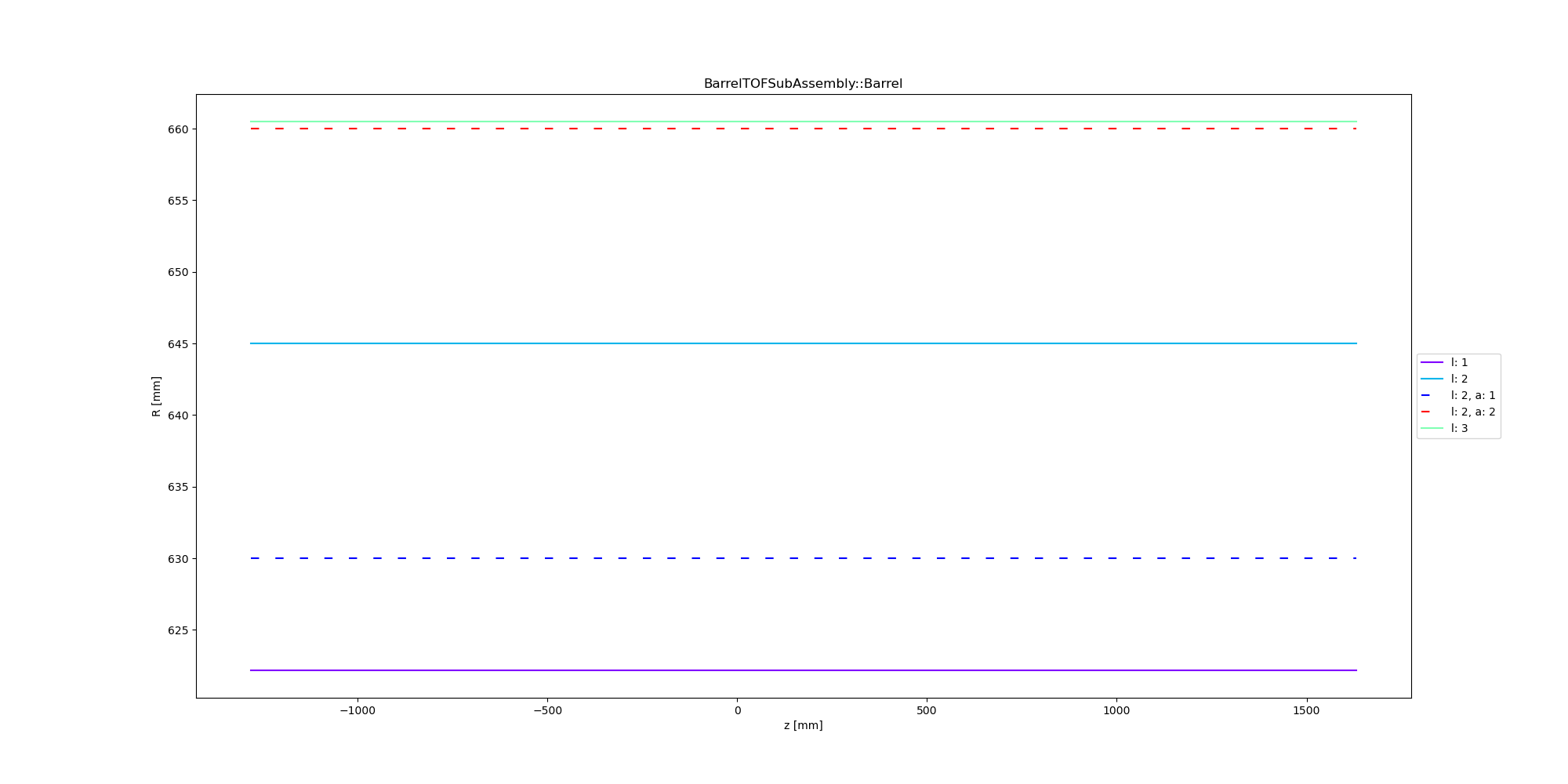This screenshot has height=784, width=1568.
Task: Click the purple line swatch in legend
Action: [x=1432, y=362]
